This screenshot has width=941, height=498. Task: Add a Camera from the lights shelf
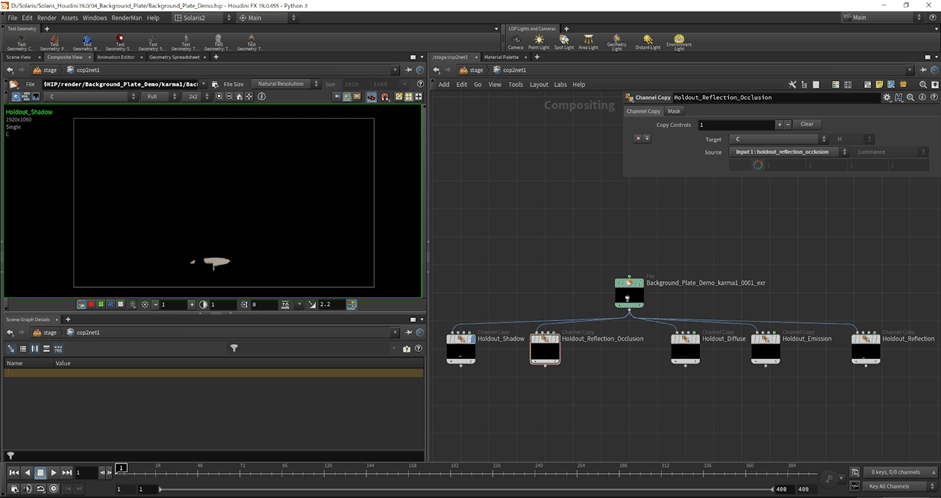click(516, 42)
